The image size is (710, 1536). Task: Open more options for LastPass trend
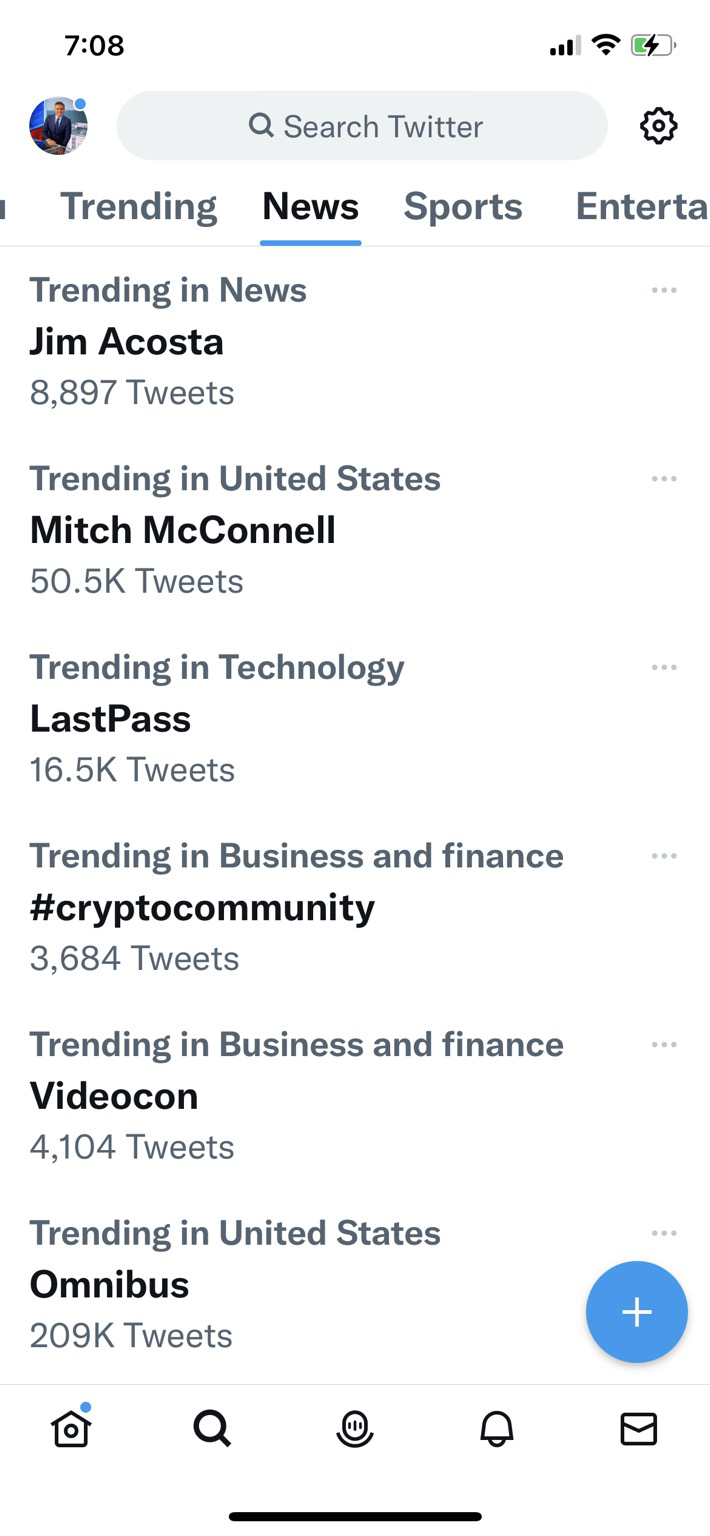pyautogui.click(x=664, y=668)
